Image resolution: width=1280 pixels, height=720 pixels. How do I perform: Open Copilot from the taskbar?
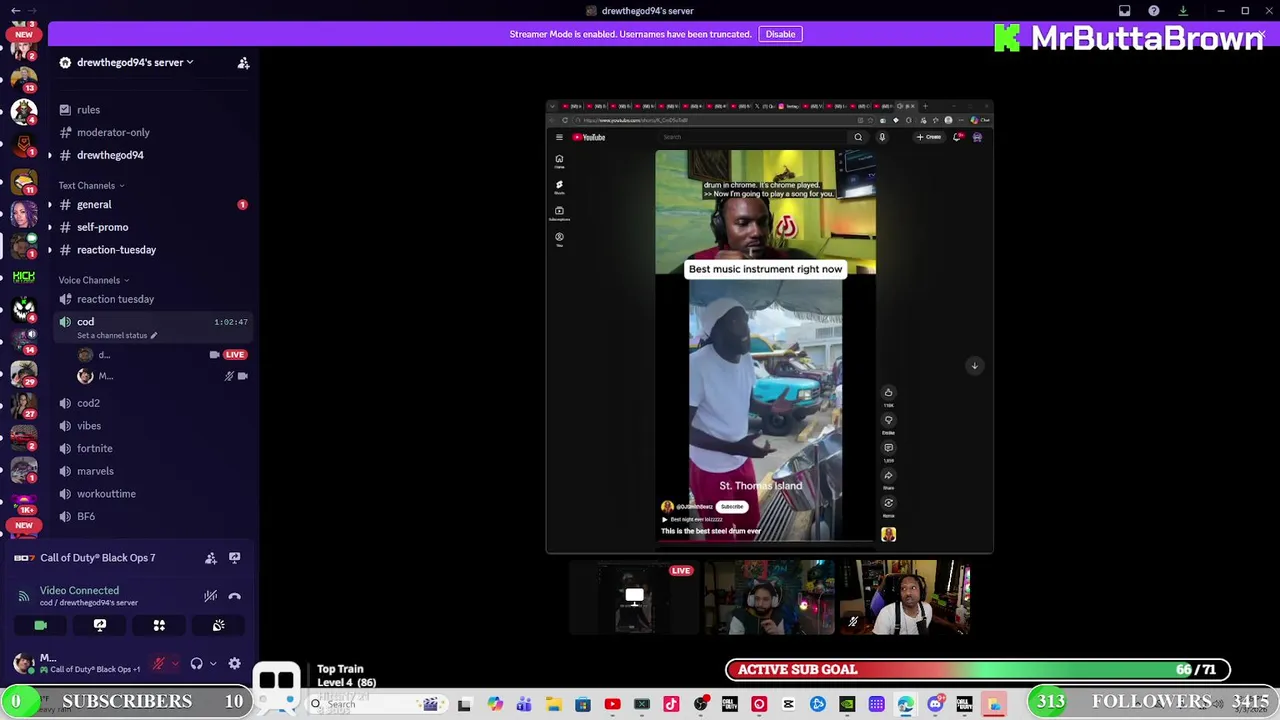point(495,704)
